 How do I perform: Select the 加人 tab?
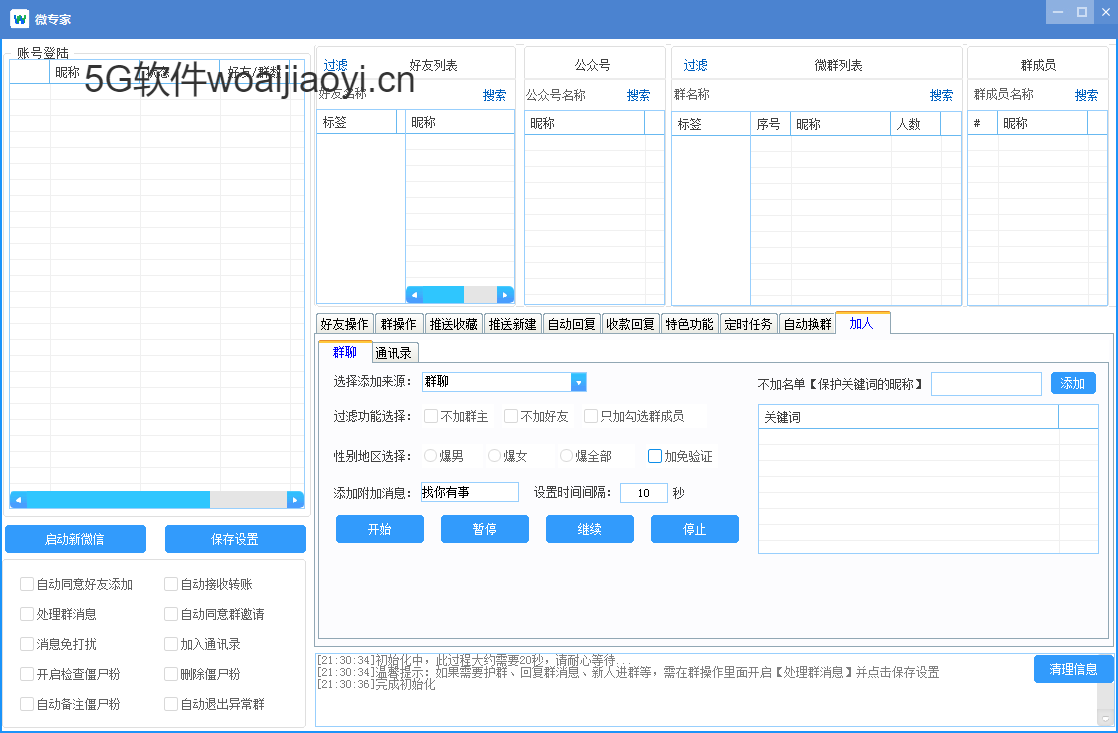[x=862, y=323]
